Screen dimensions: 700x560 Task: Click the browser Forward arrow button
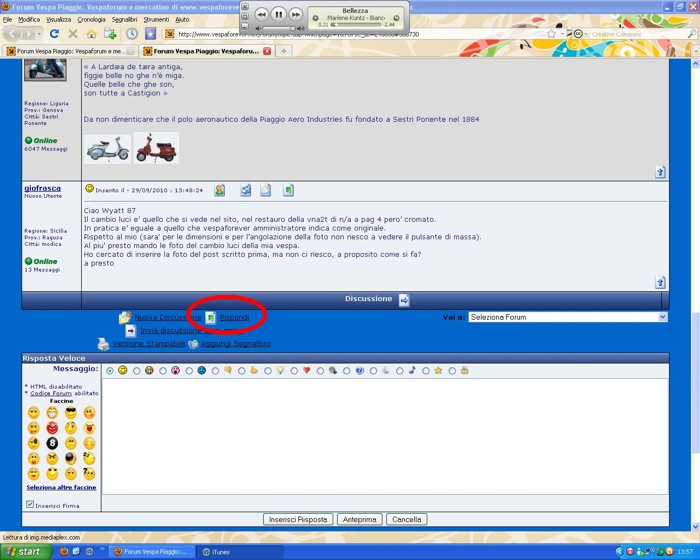[28, 33]
